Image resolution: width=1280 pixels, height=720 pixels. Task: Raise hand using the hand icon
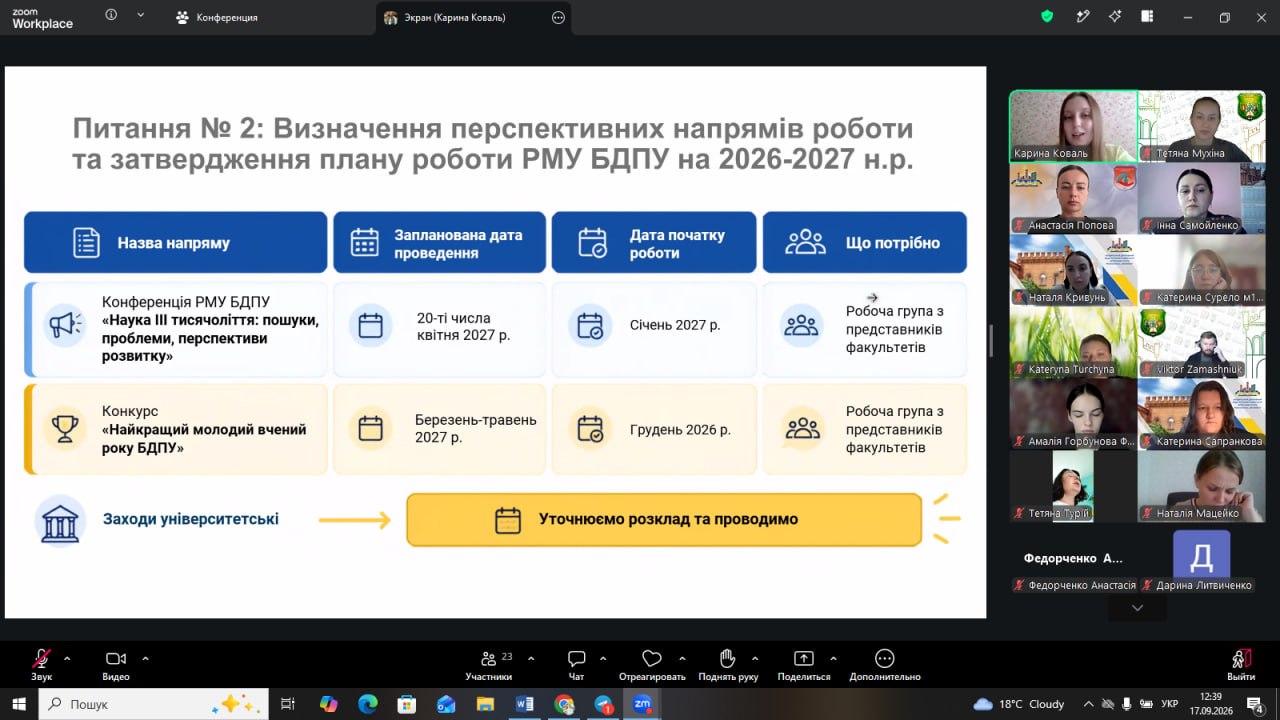(x=728, y=658)
